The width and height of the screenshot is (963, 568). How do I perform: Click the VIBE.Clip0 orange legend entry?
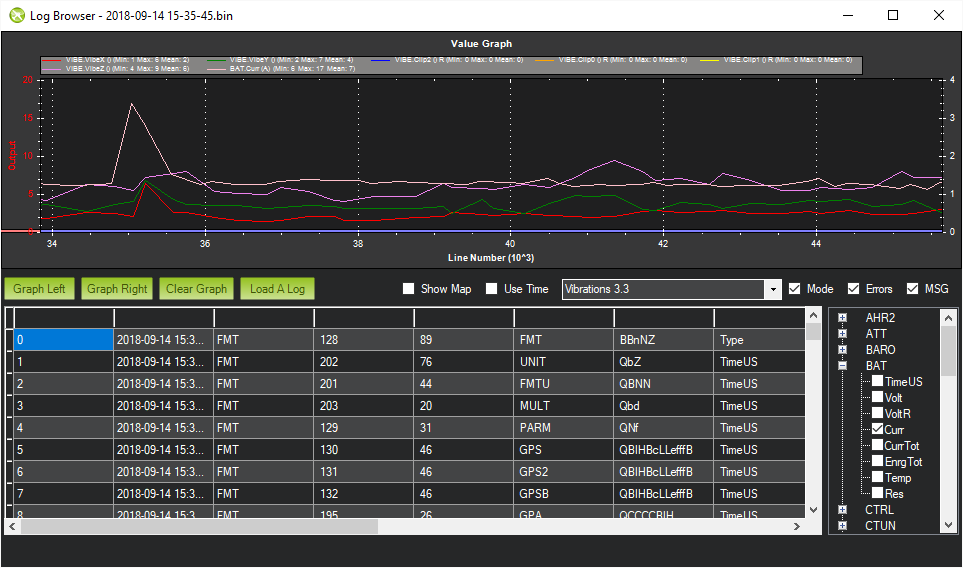pyautogui.click(x=612, y=60)
